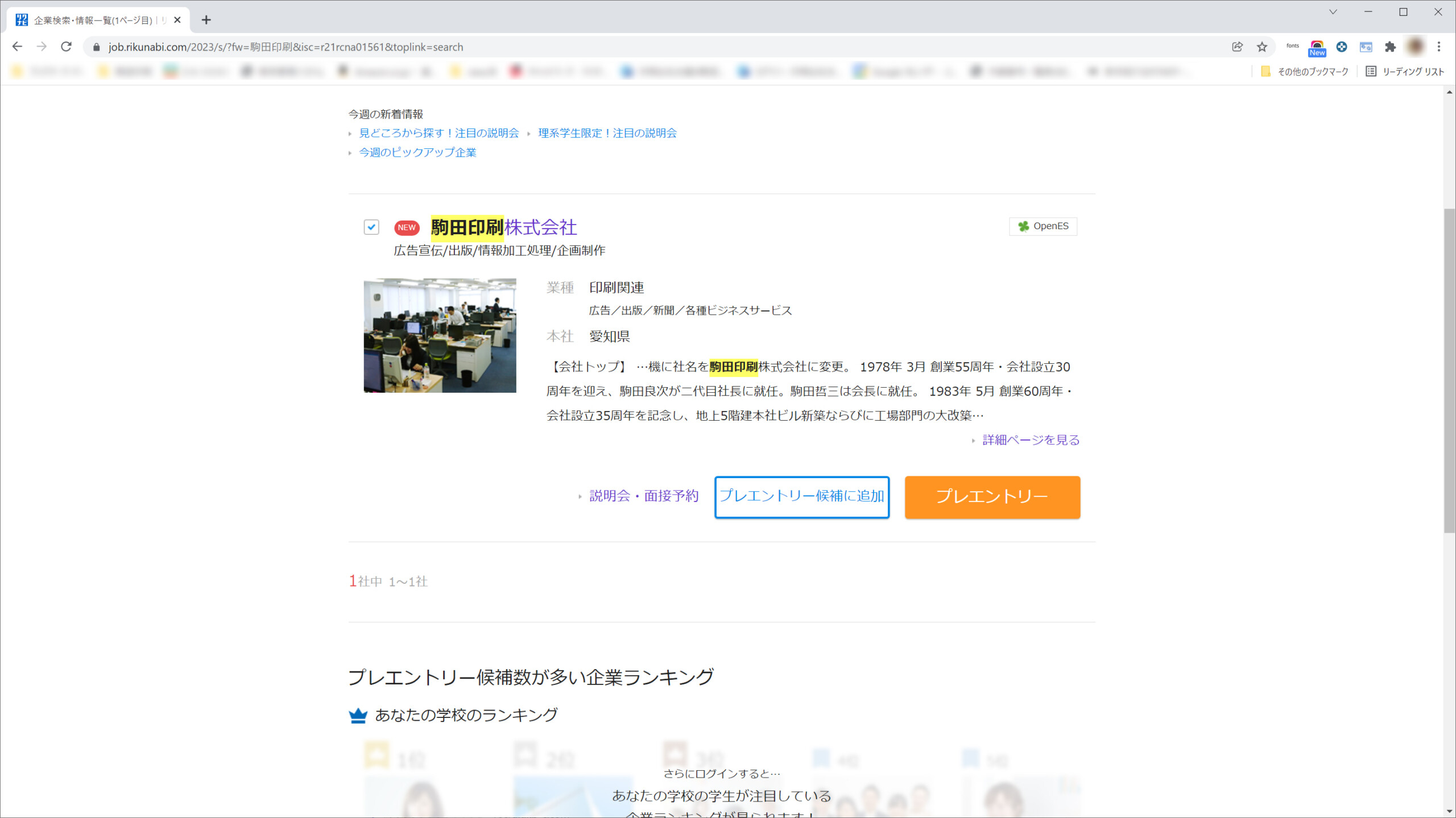Click the browser forward arrow

[x=42, y=47]
